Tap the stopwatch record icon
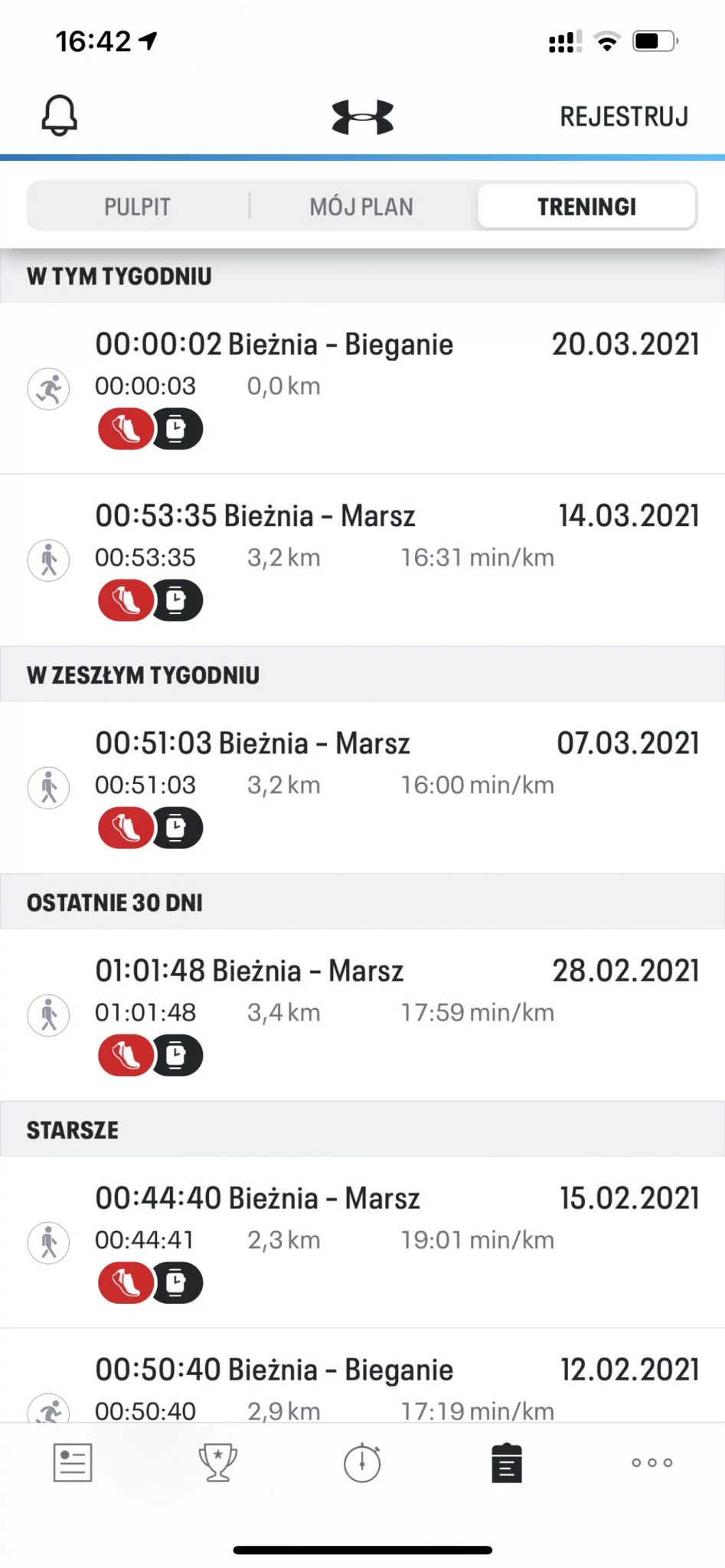 point(362,1463)
